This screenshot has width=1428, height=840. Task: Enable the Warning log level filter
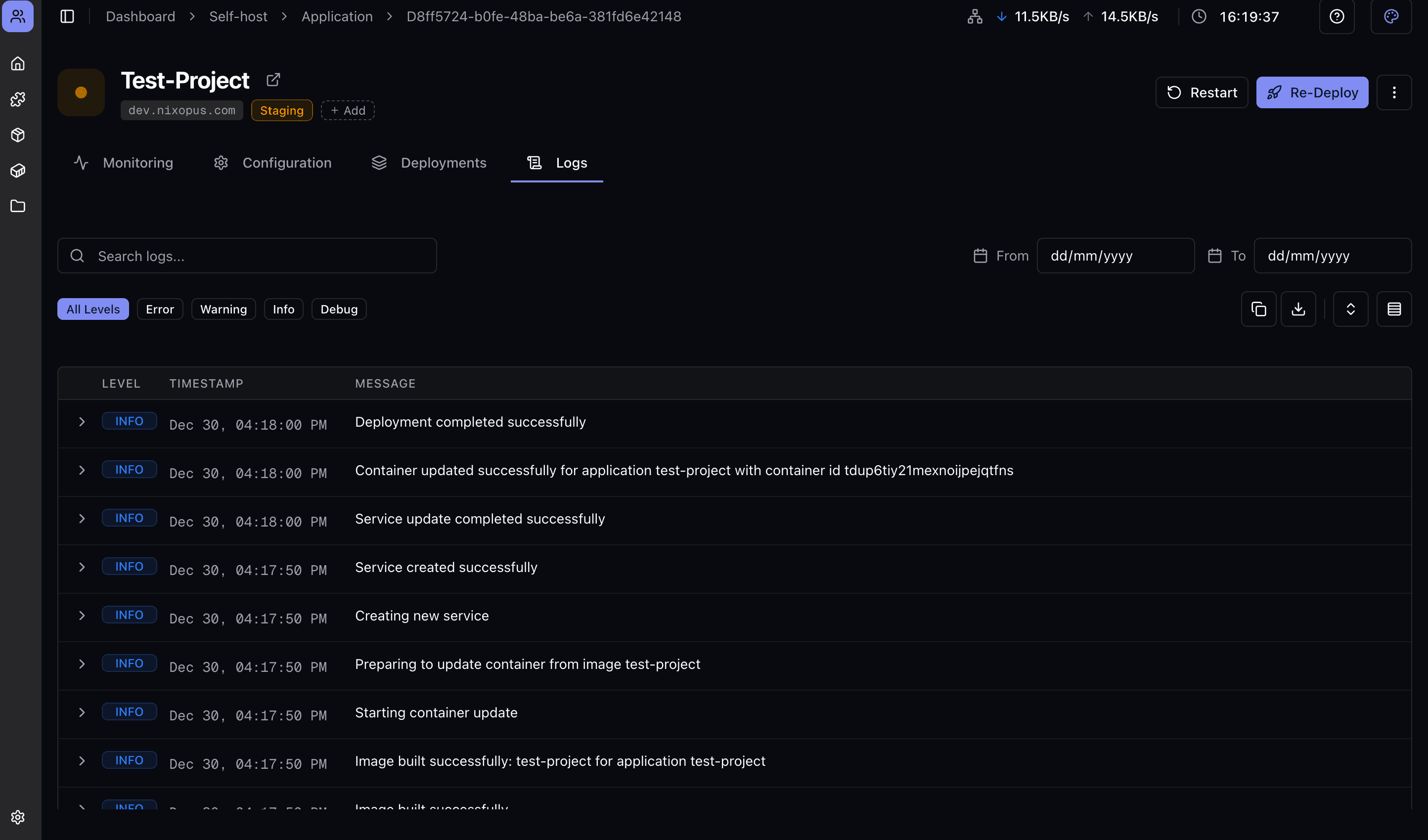coord(223,309)
